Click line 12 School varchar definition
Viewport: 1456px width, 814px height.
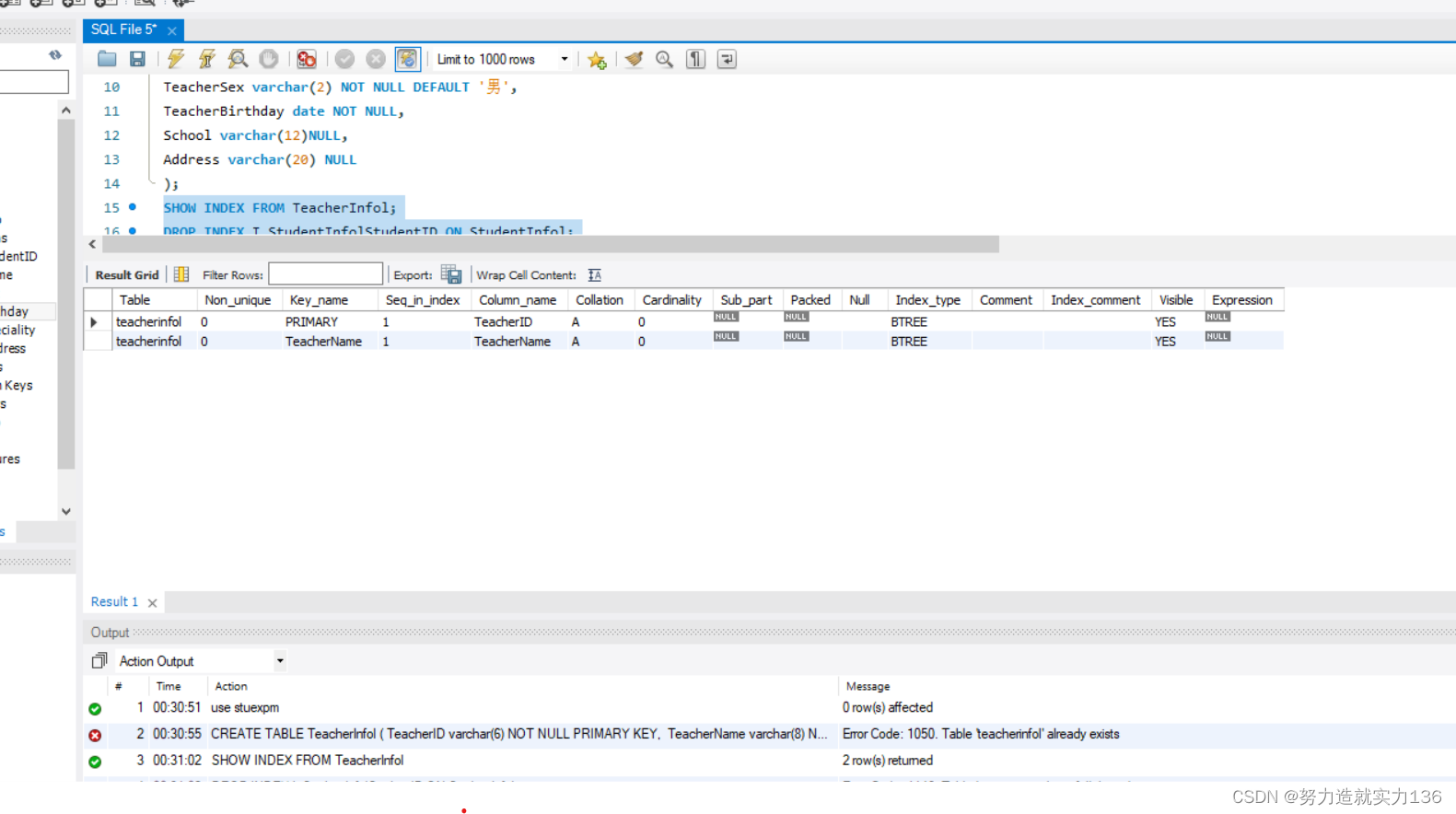click(x=255, y=135)
